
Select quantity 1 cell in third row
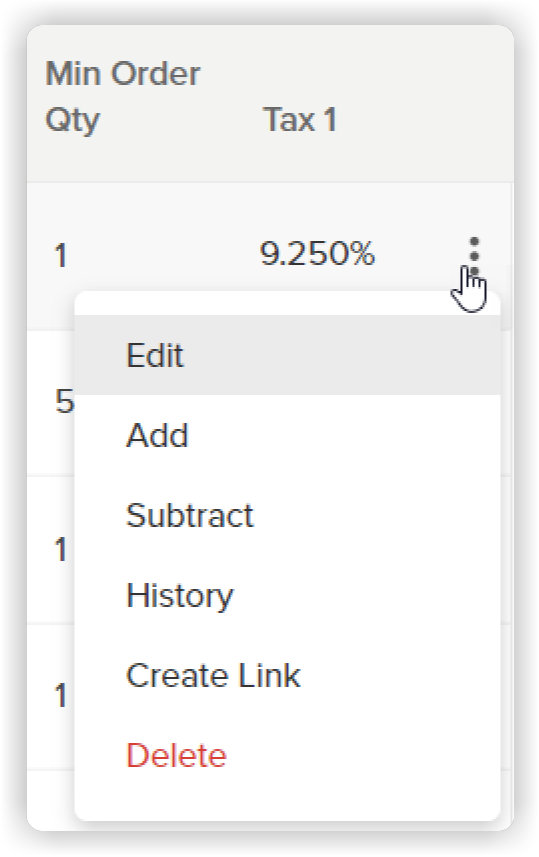[x=61, y=549]
